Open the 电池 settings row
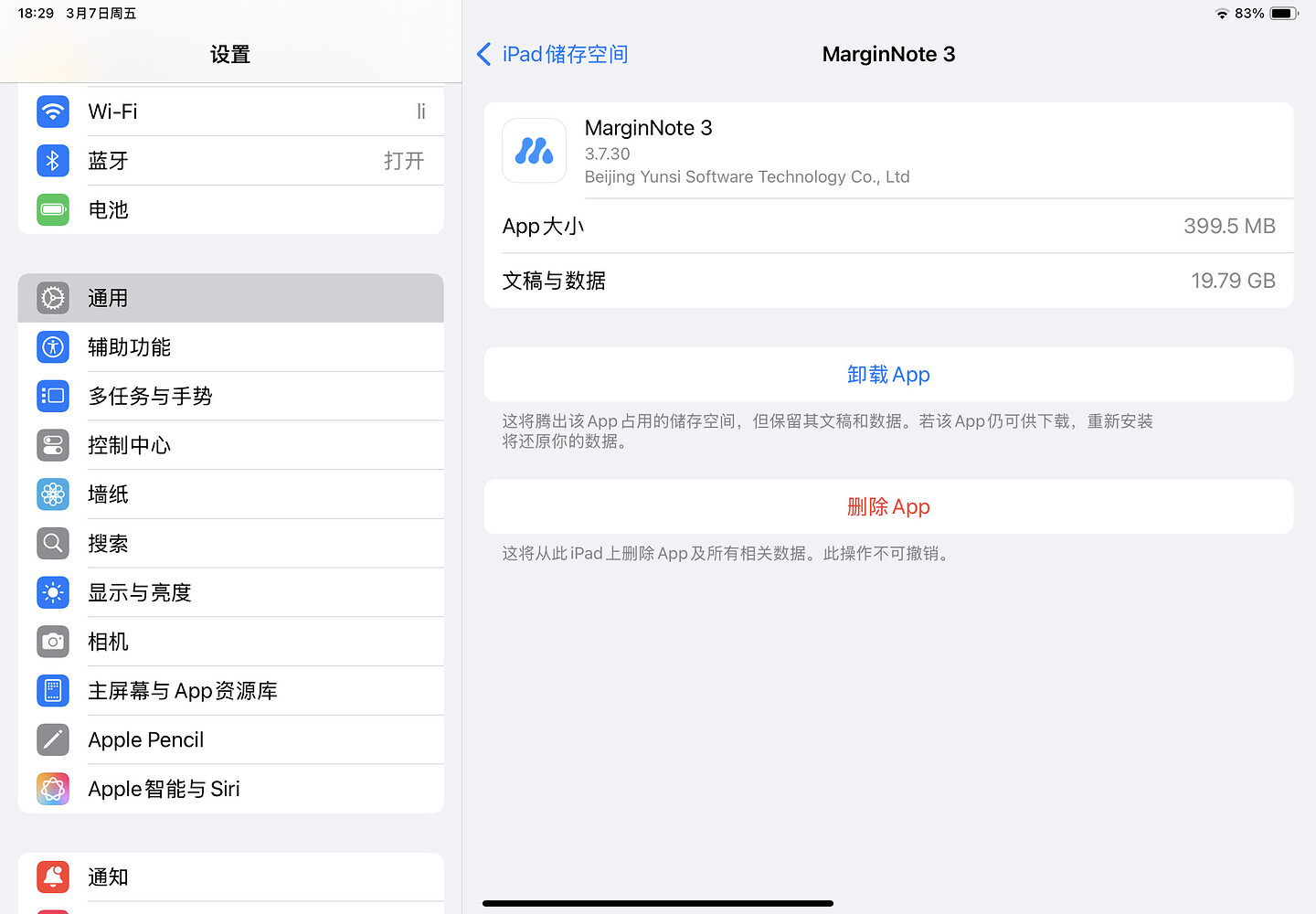 [x=230, y=209]
